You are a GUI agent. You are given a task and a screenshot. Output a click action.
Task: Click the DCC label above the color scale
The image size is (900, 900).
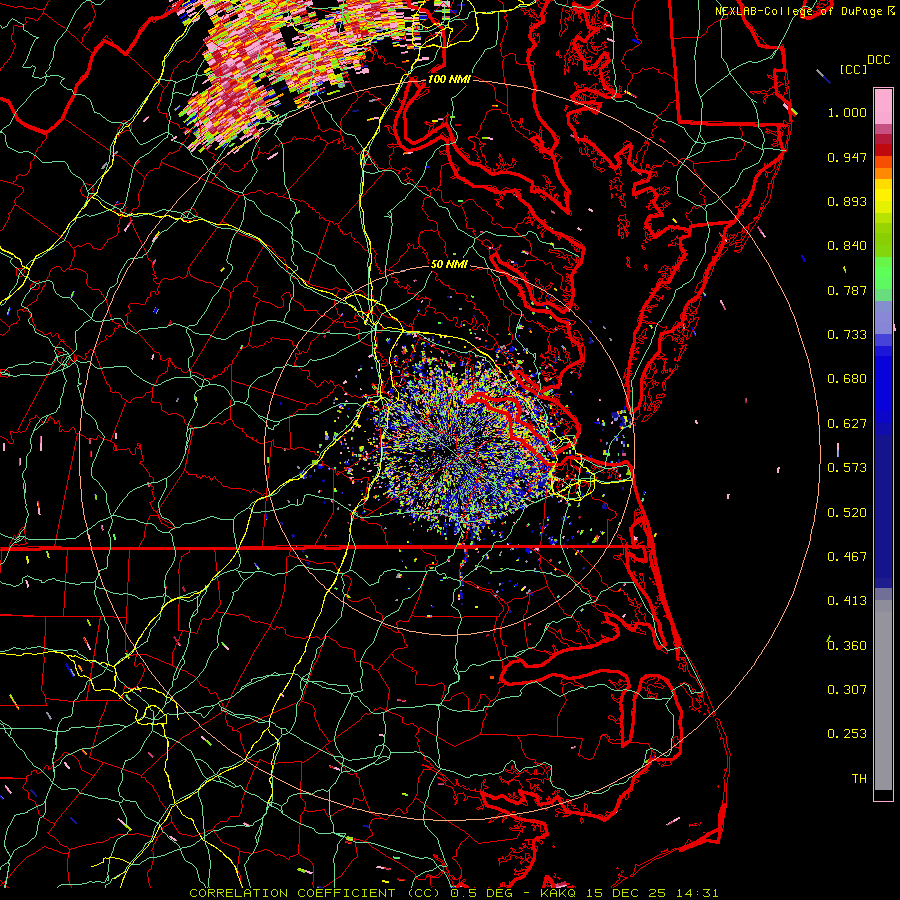pos(879,60)
